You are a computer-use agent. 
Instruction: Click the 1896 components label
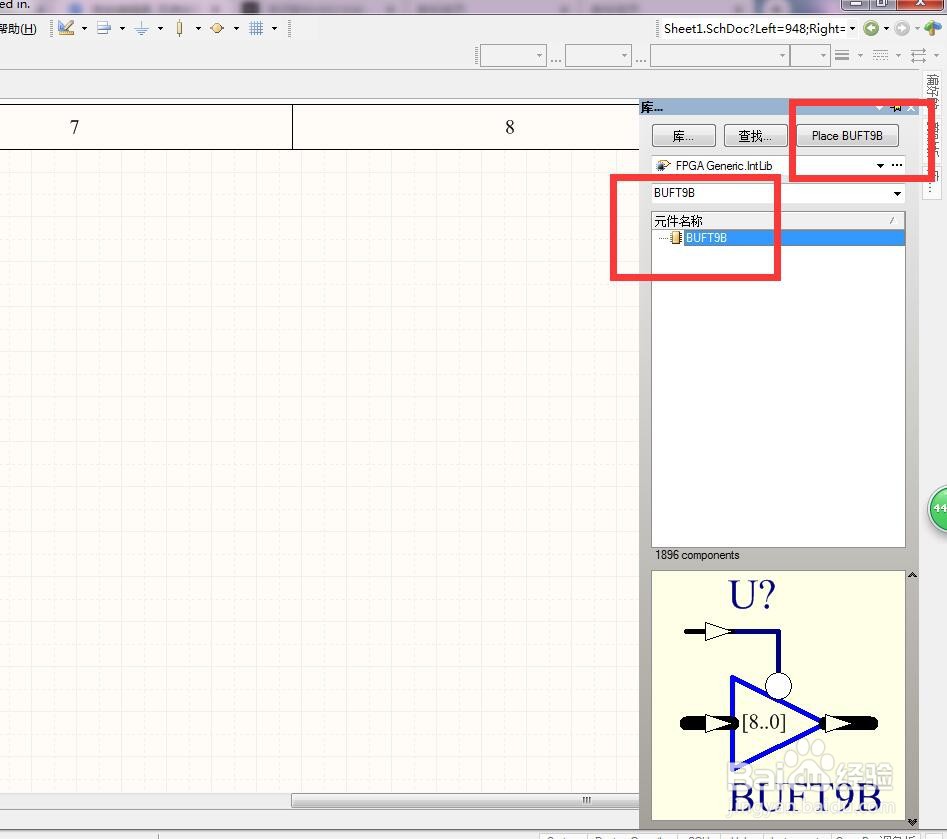point(697,555)
